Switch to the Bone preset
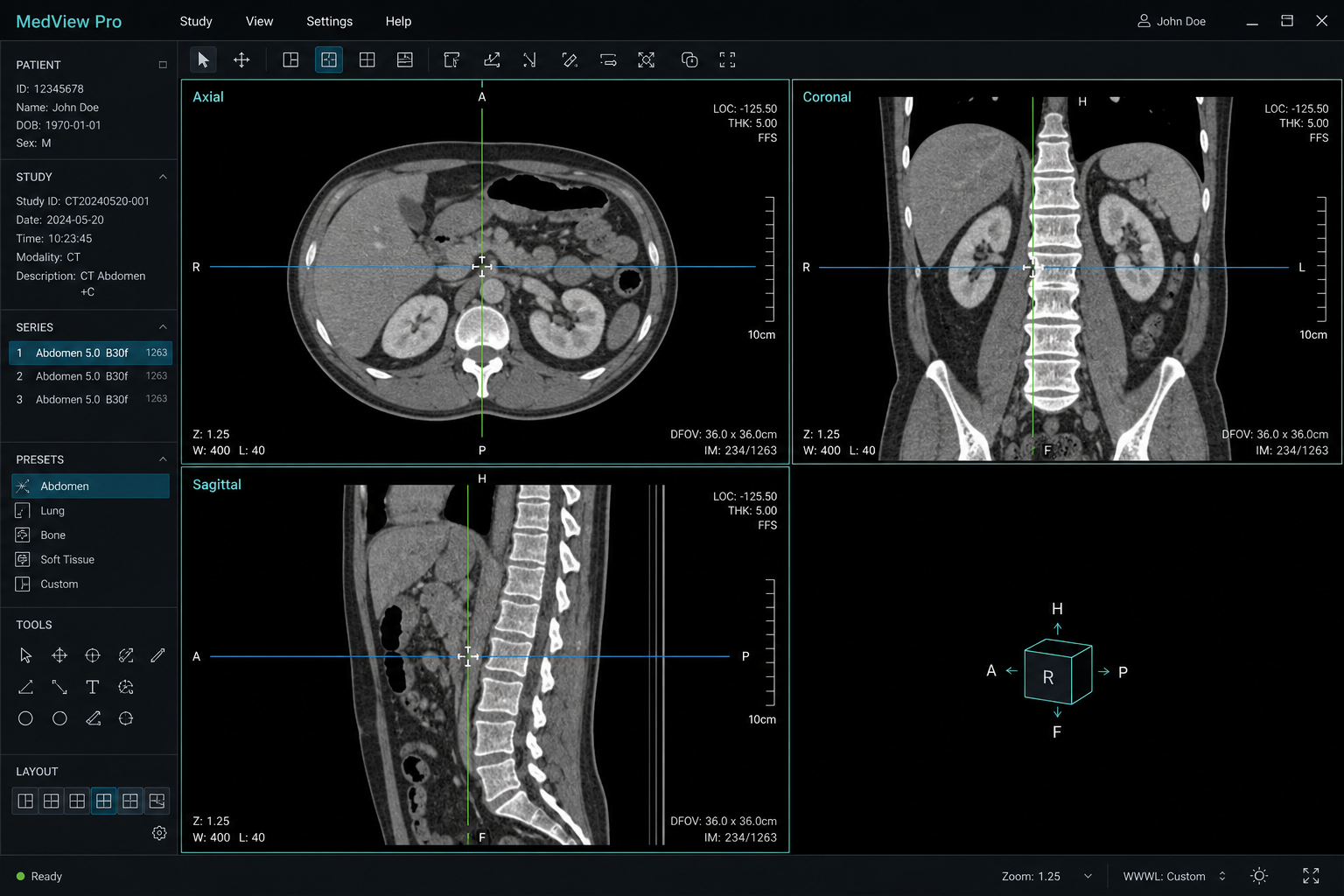This screenshot has height=896, width=1344. (x=90, y=535)
